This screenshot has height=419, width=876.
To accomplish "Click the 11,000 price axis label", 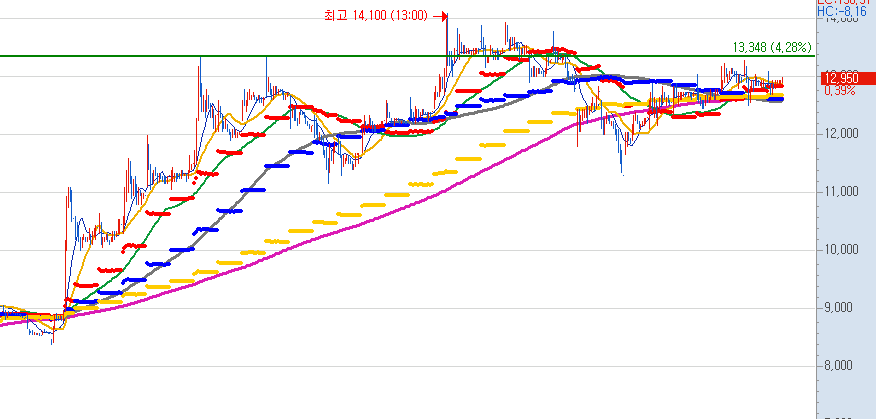I will click(x=840, y=192).
